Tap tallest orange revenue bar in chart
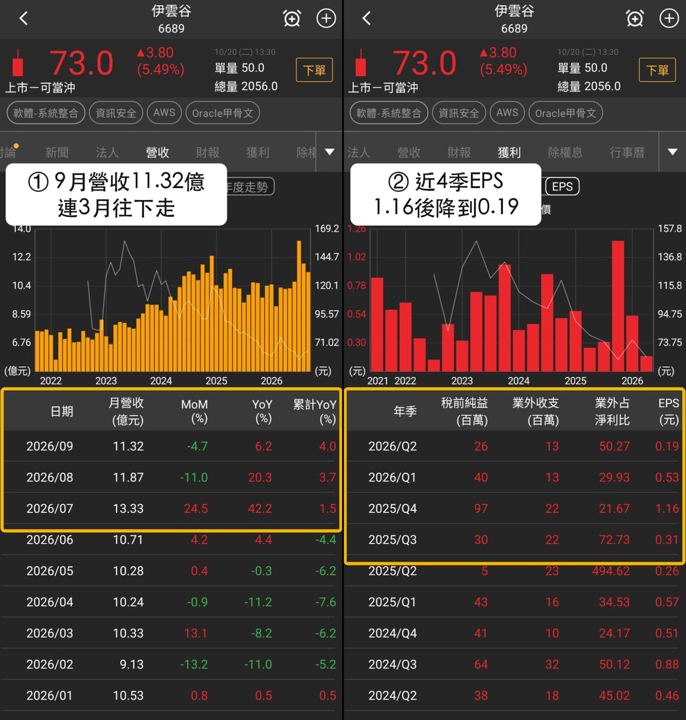The height and width of the screenshot is (720, 686). (299, 306)
